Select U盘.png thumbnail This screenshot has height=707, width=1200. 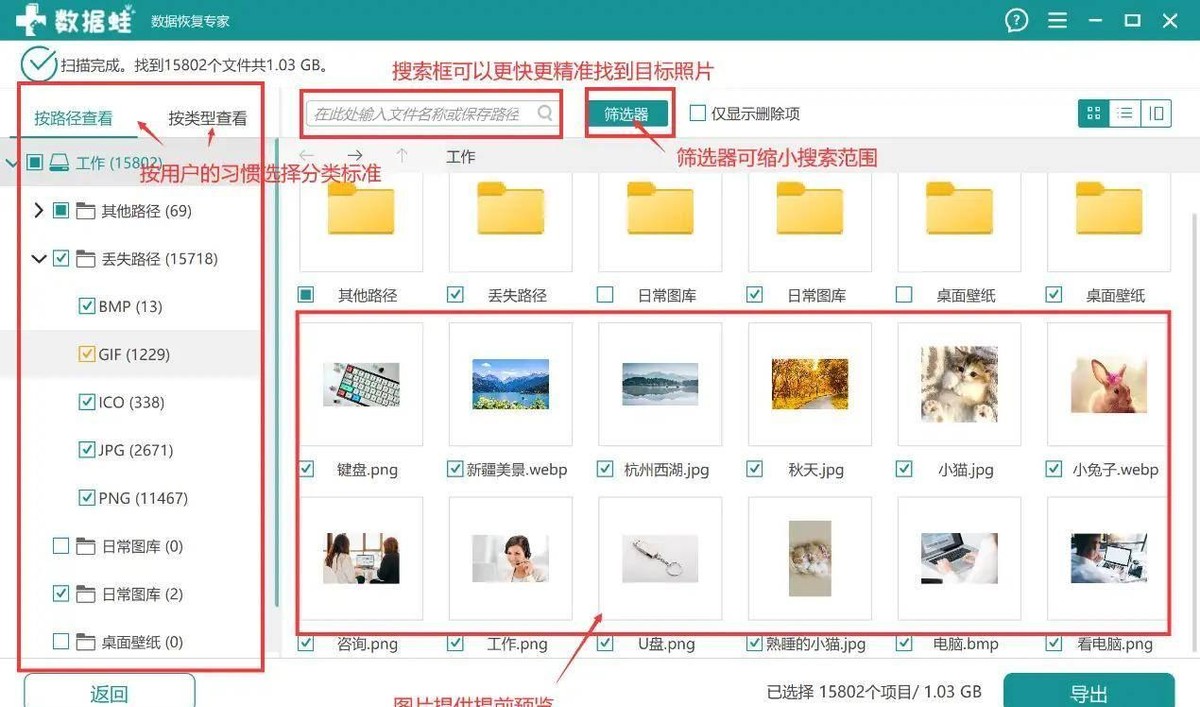point(660,558)
